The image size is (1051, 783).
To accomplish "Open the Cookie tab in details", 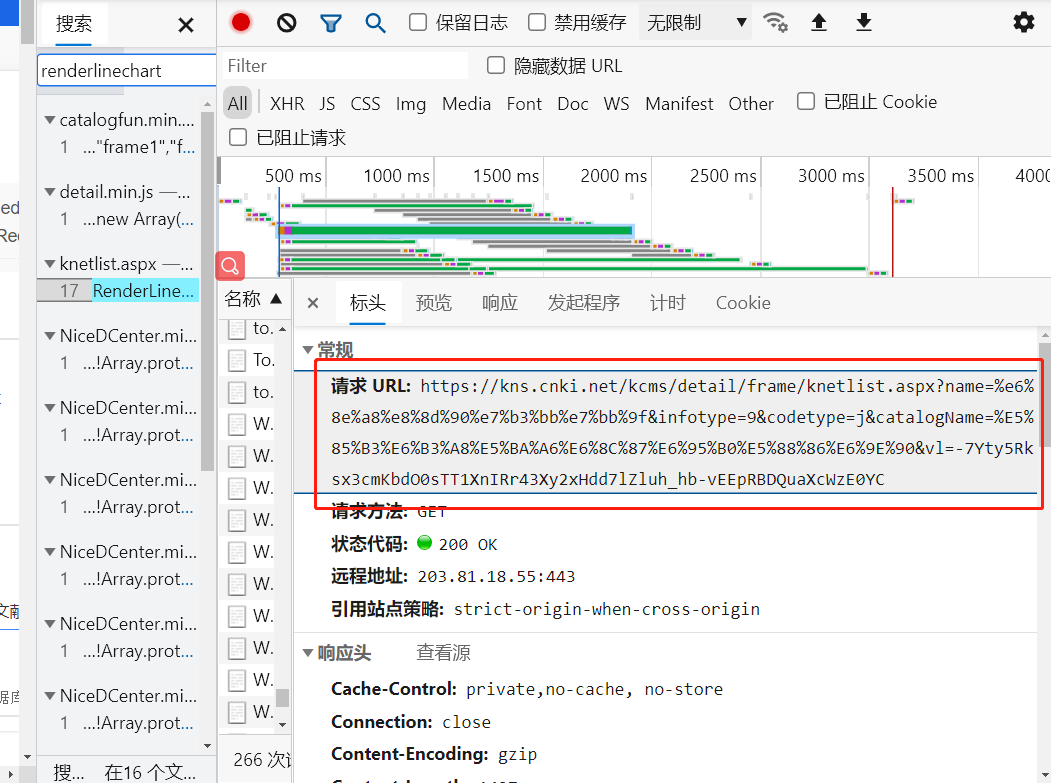I will [x=743, y=303].
